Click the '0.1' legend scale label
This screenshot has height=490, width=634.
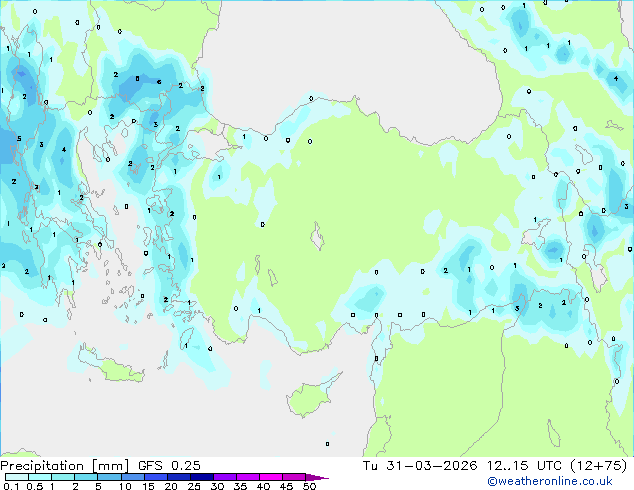[x=11, y=486]
